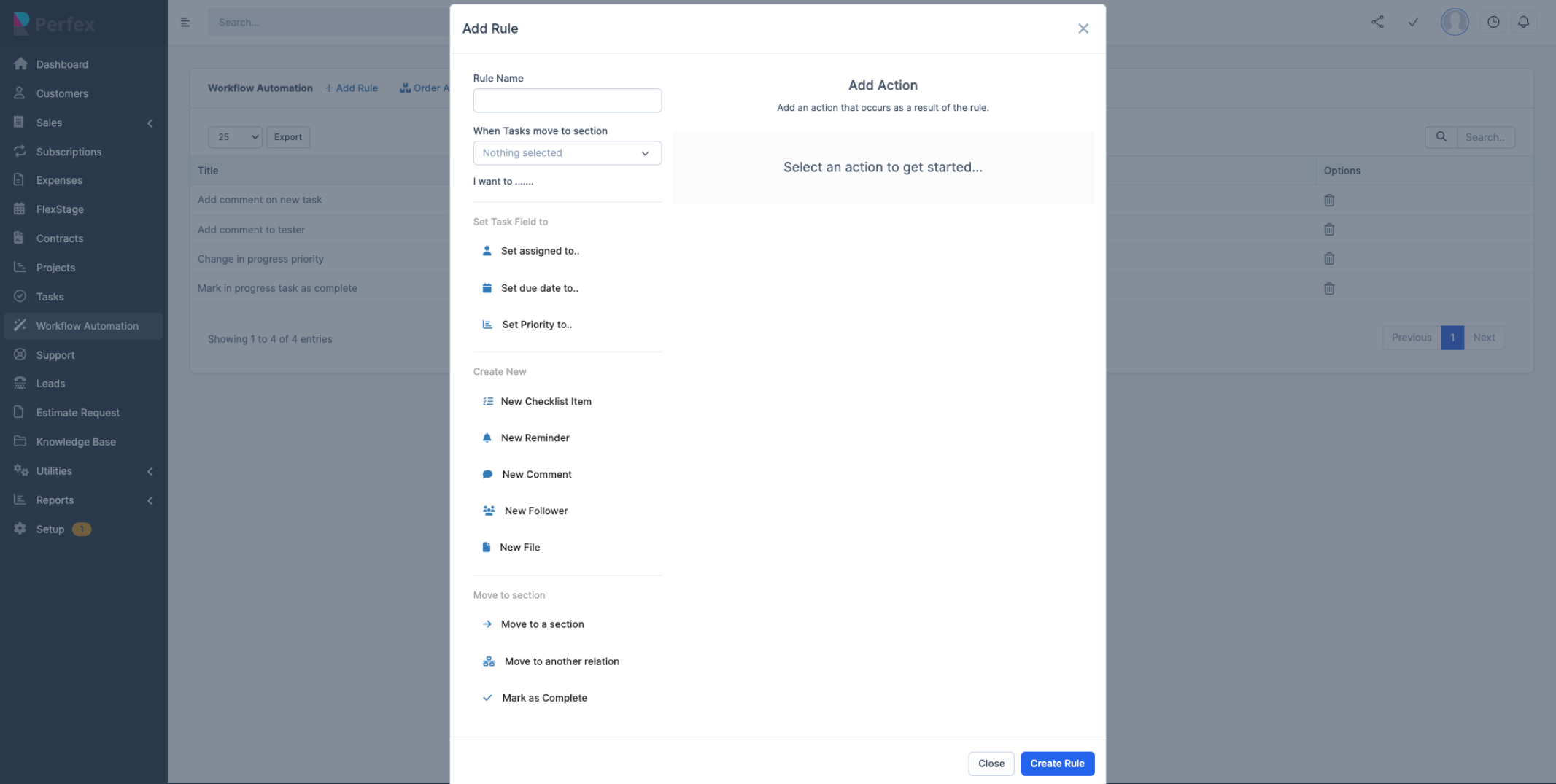Select the 'New Reminder' action
This screenshot has width=1556, height=784.
[x=535, y=438]
